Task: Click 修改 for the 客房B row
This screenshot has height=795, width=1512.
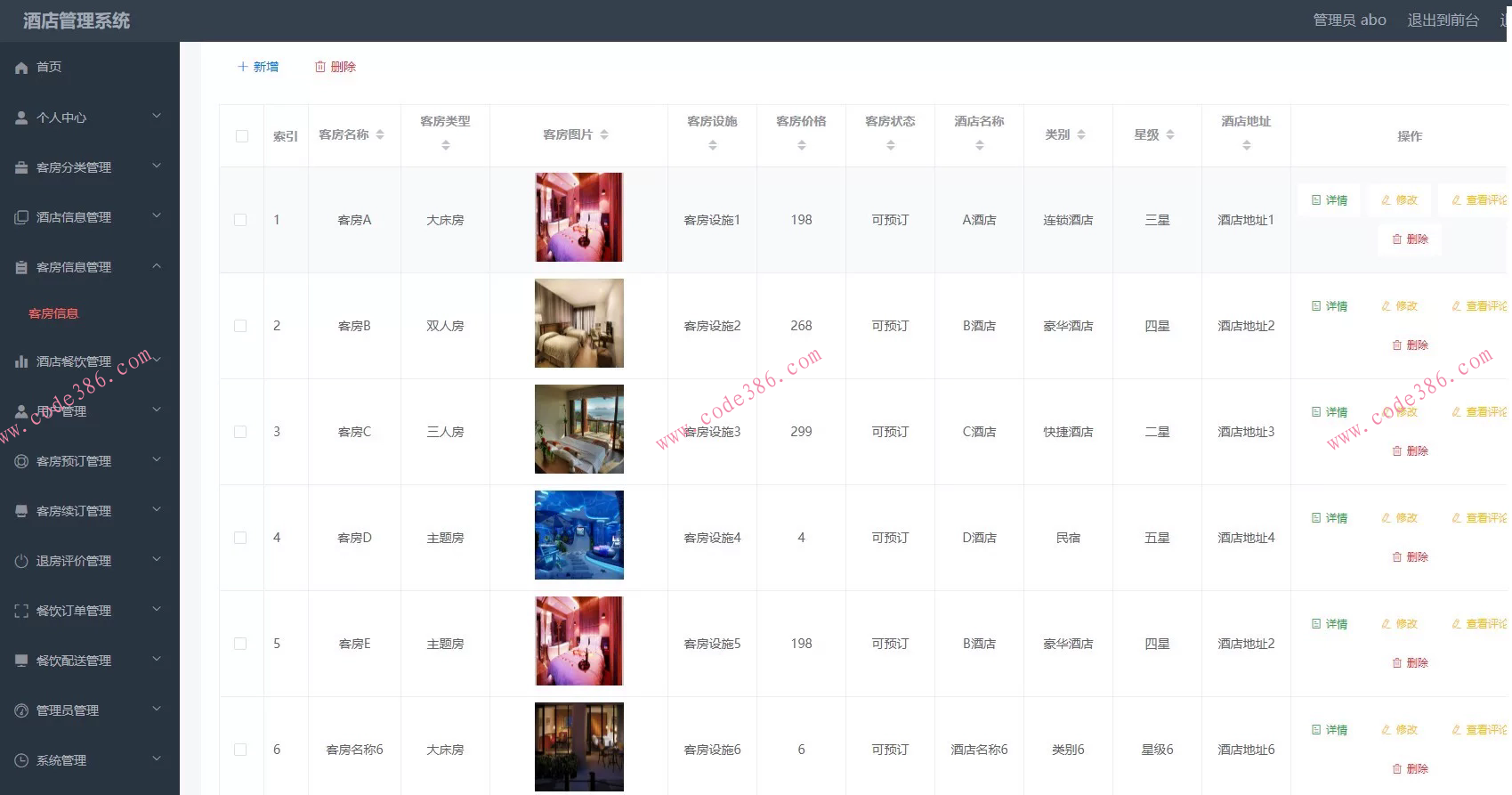Action: click(x=1399, y=306)
